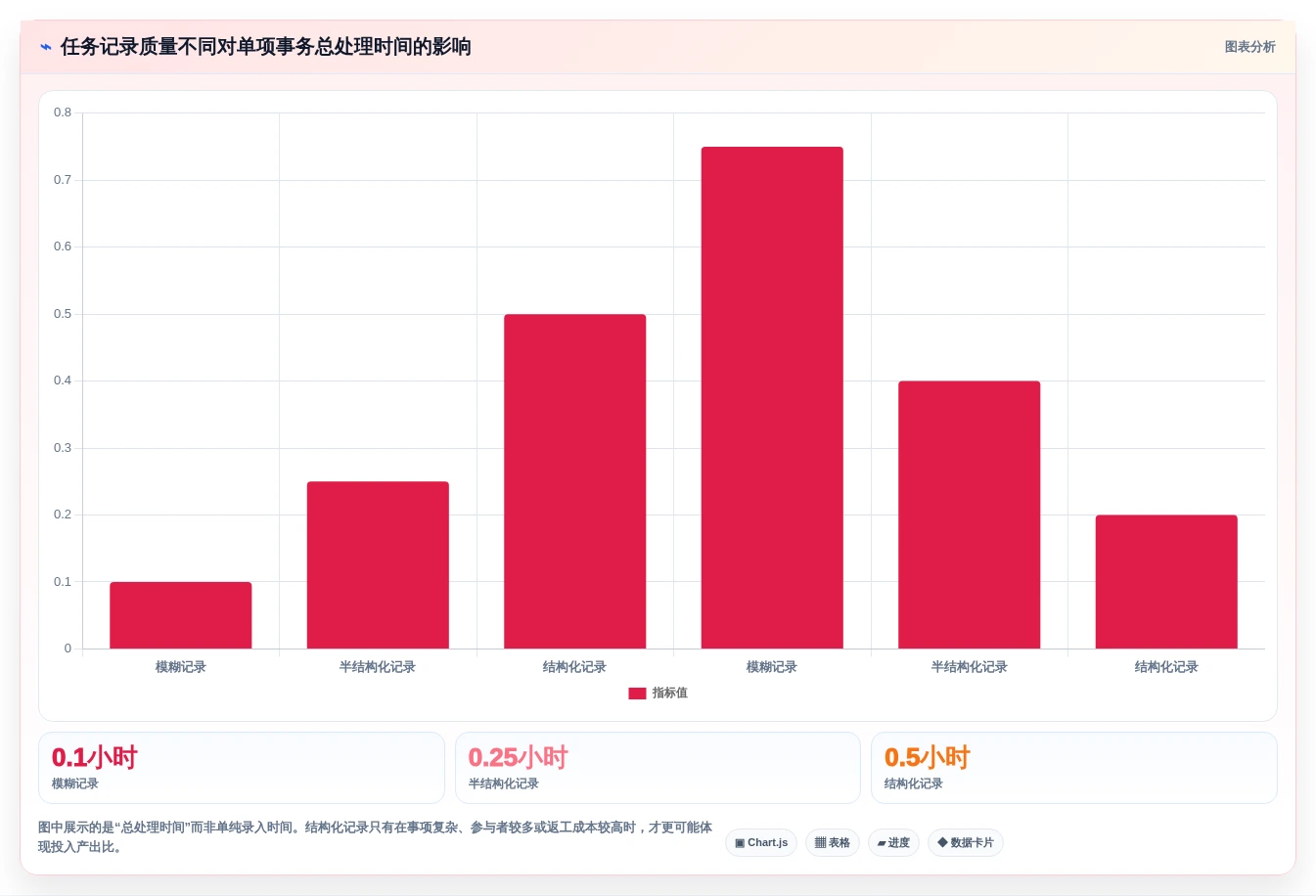
Task: Click the chart title 任务记录质量不同对单项事务总处理时间的影响
Action: click(x=266, y=47)
